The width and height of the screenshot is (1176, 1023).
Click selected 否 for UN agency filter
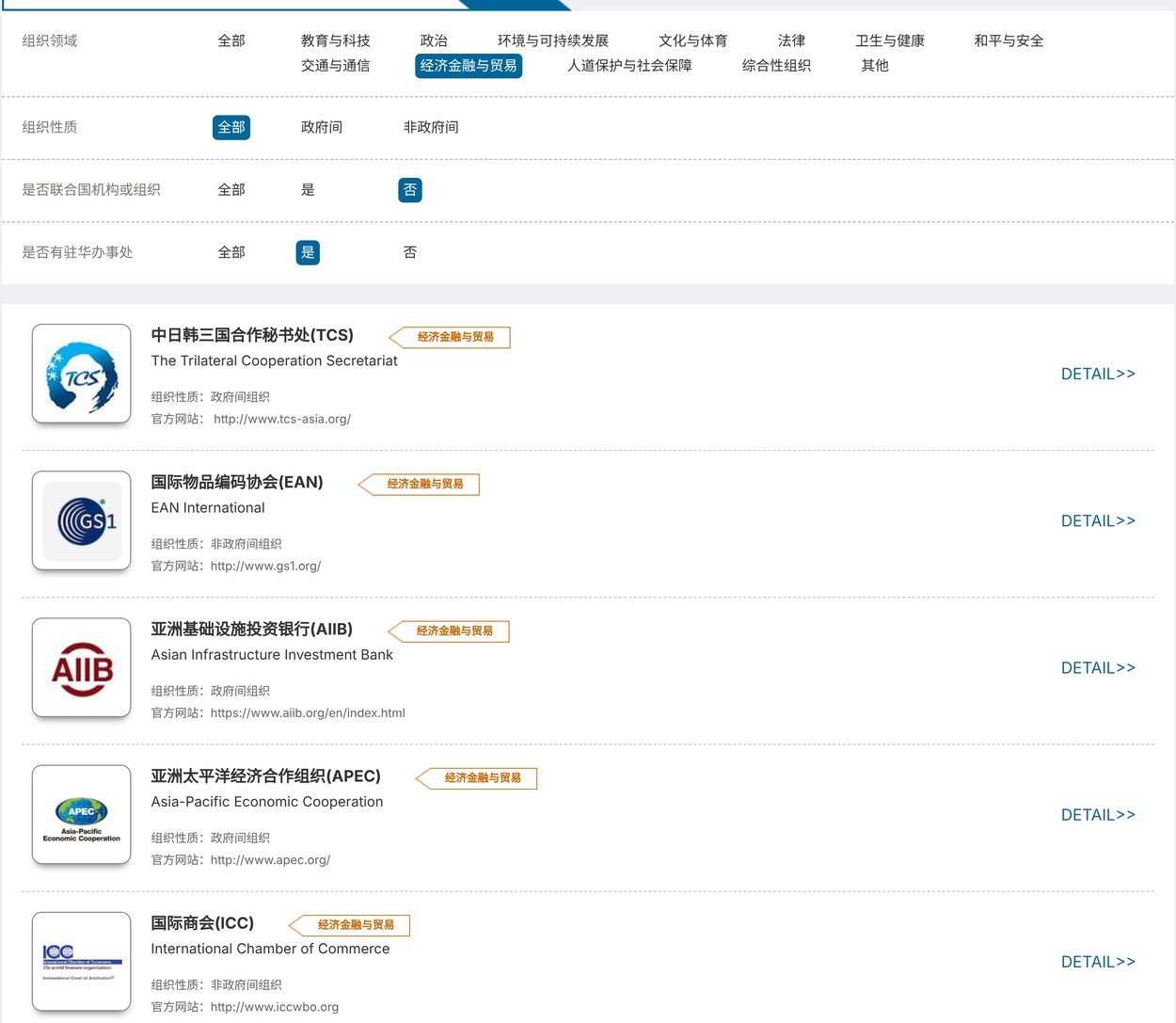click(x=410, y=190)
